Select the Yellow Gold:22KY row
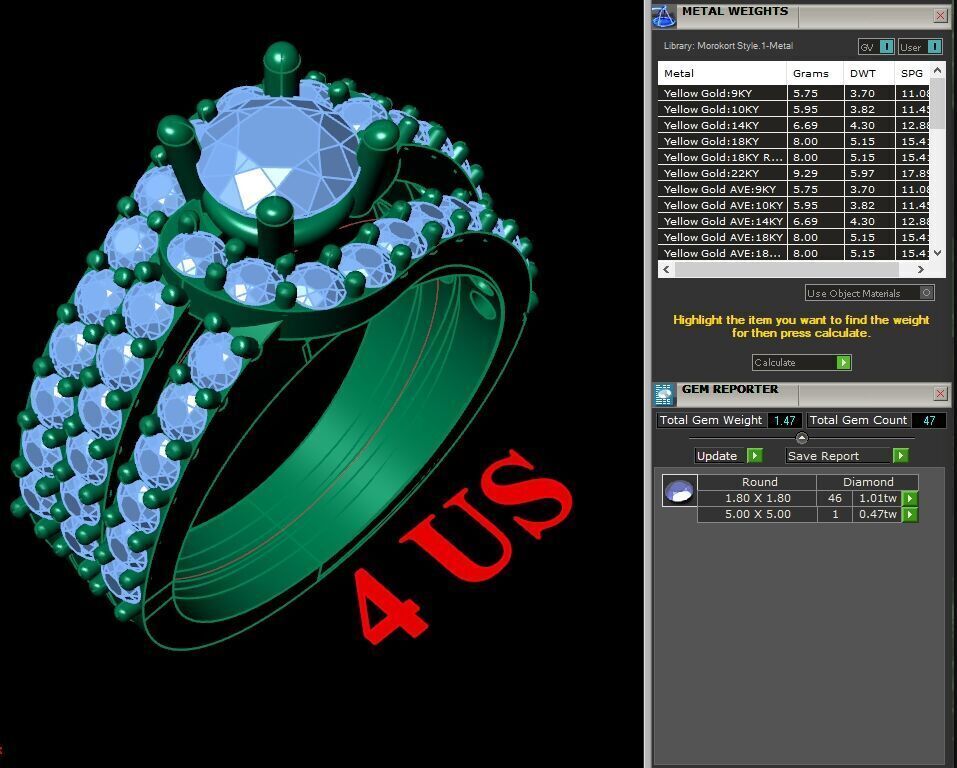Viewport: 957px width, 768px height. pos(793,173)
